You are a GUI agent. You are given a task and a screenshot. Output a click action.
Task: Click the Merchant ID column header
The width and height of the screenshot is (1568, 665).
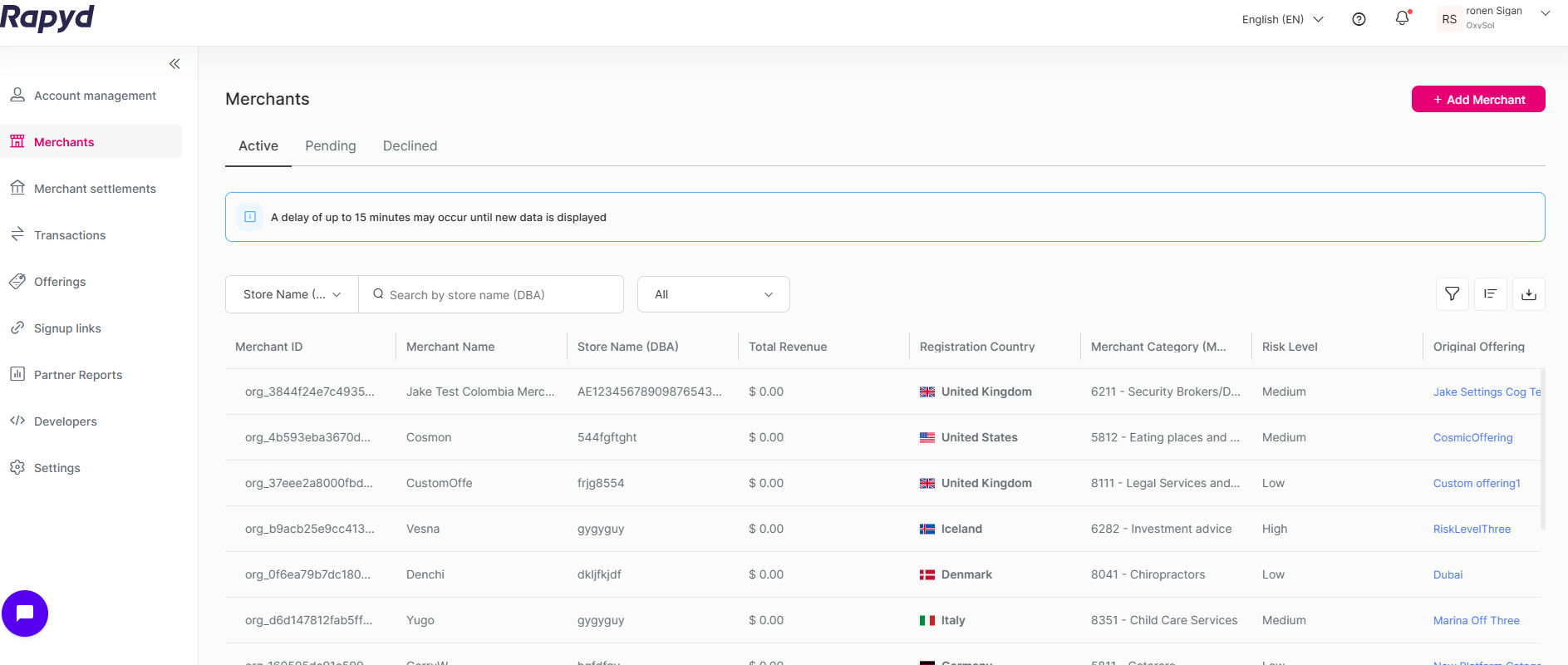tap(269, 347)
